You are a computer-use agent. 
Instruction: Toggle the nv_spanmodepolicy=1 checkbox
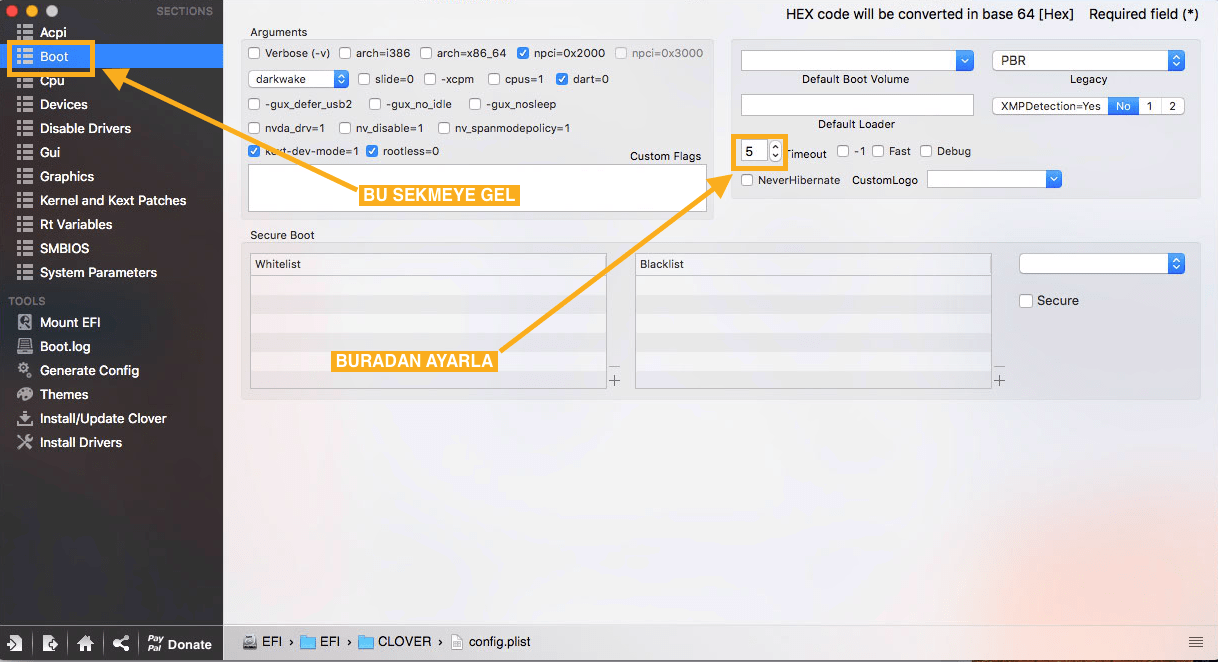[x=445, y=128]
